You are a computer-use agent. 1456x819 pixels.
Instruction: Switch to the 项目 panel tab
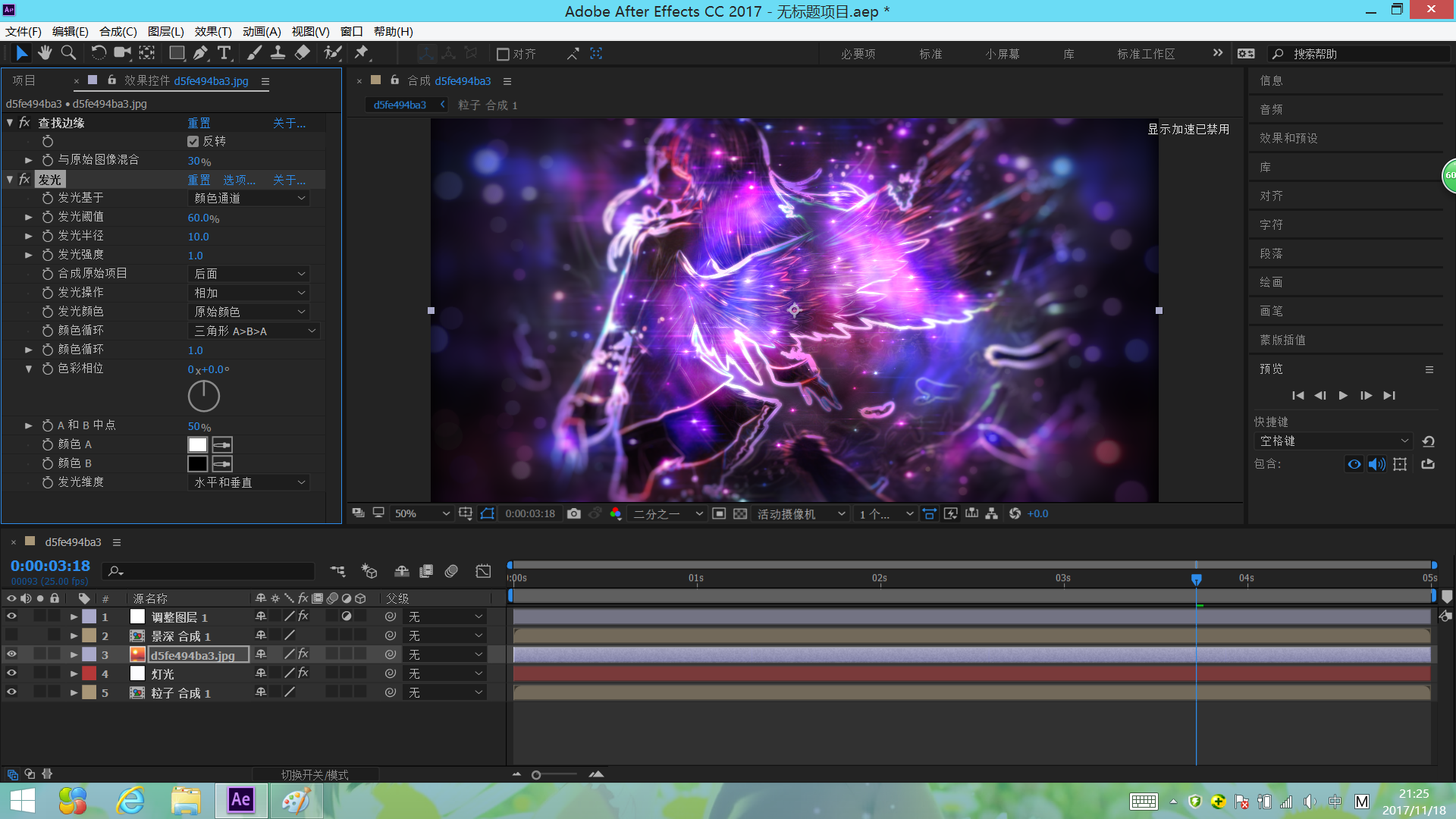click(24, 80)
